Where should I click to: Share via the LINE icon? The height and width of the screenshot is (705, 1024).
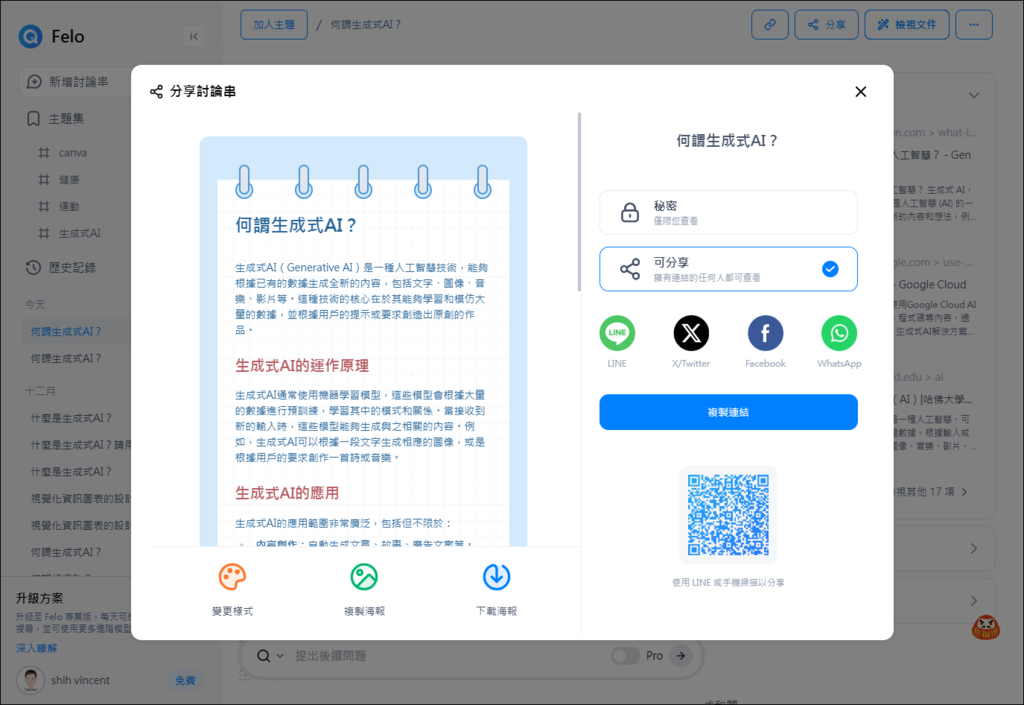coord(617,334)
